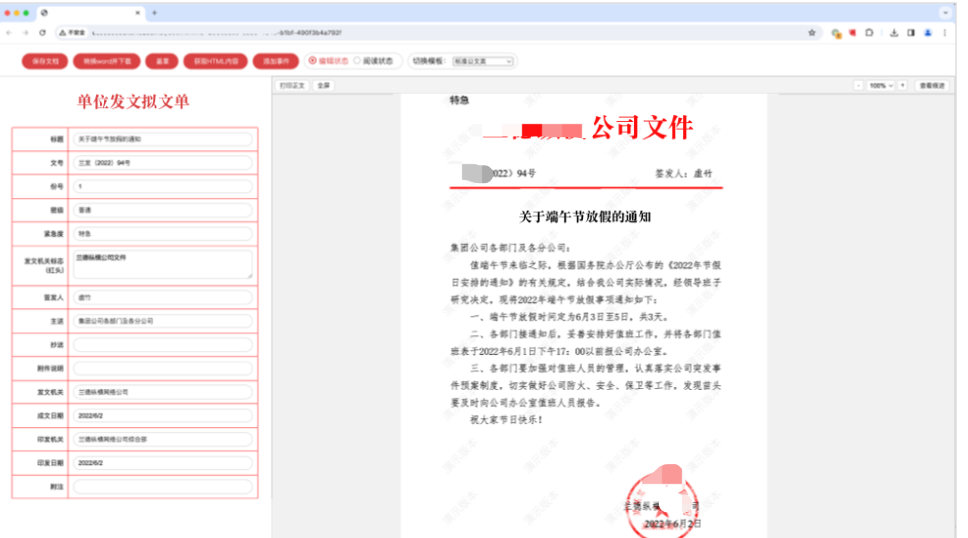
Task: Click the 签发人 signer input field
Action: click(x=163, y=297)
